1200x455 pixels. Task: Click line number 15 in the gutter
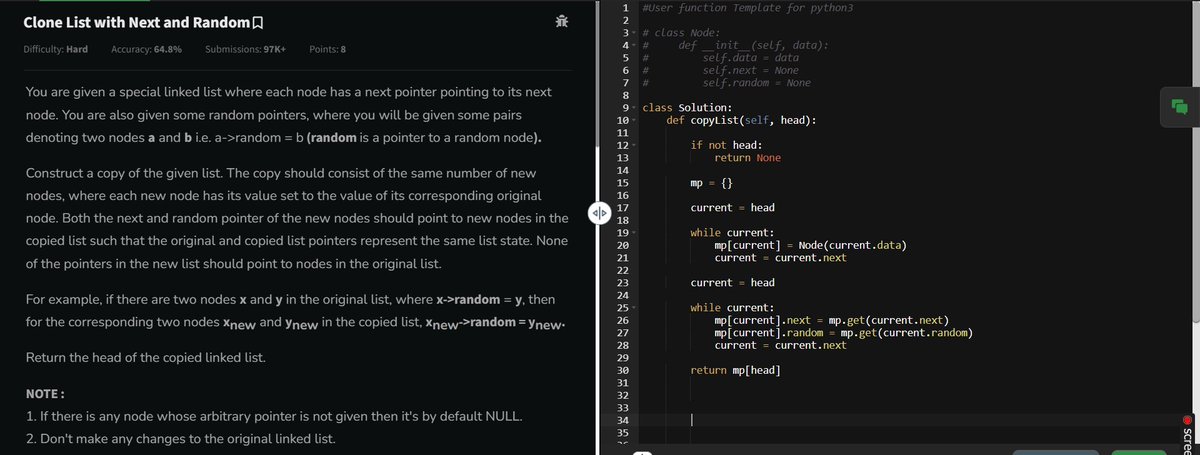pos(623,183)
